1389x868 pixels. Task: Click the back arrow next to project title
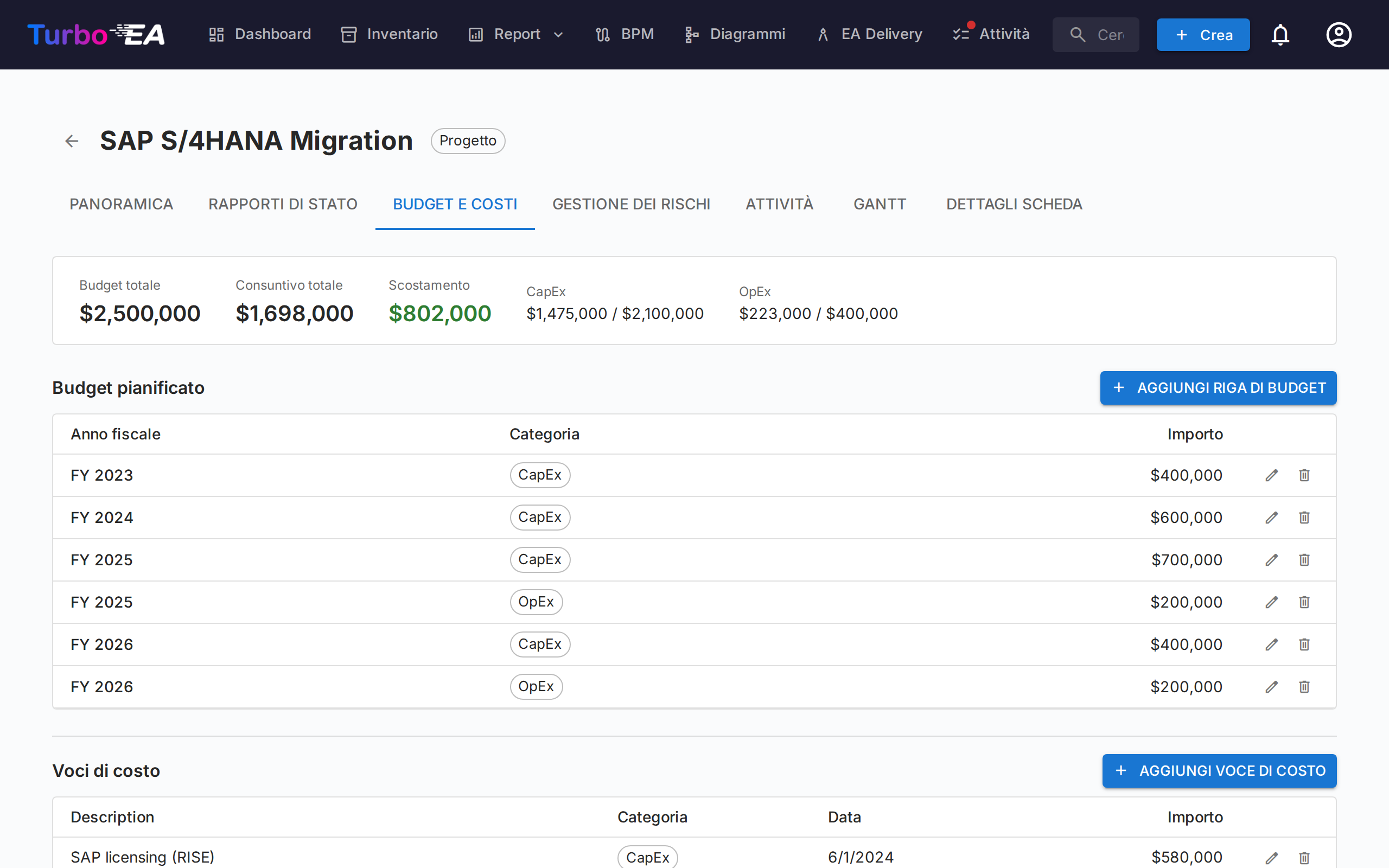(x=72, y=141)
